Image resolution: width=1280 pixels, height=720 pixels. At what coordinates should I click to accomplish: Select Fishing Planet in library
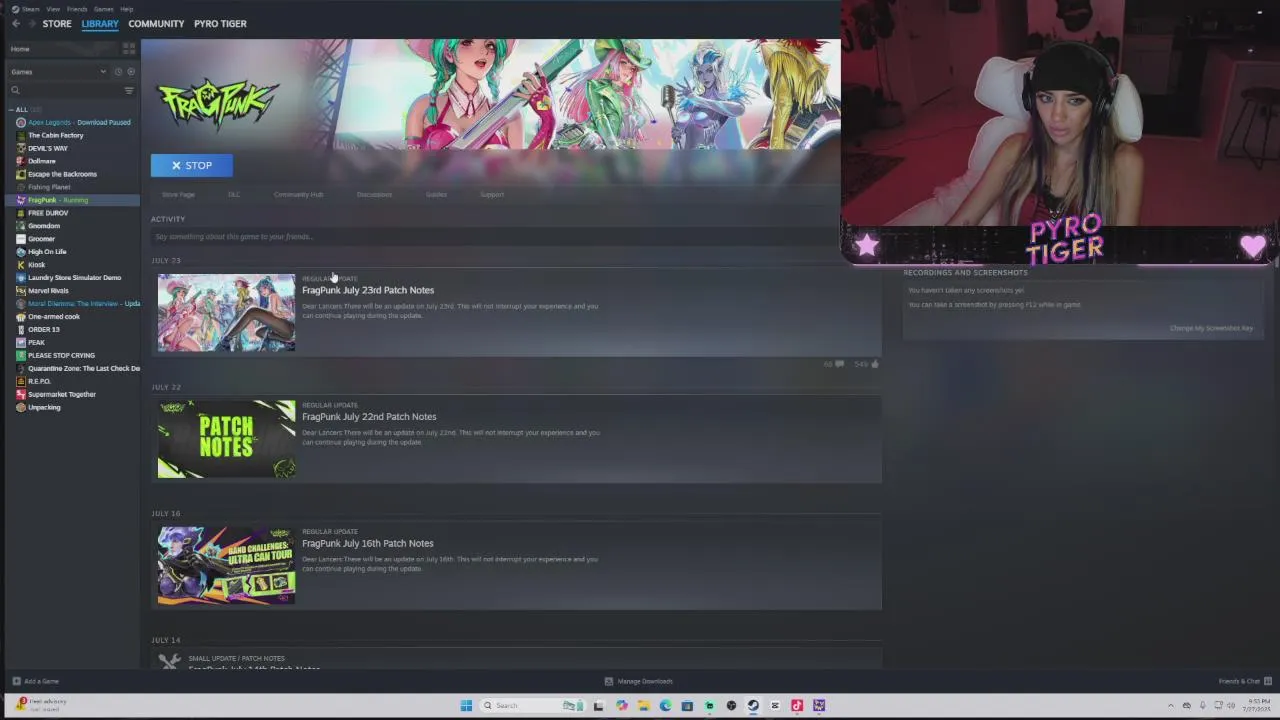tap(49, 187)
